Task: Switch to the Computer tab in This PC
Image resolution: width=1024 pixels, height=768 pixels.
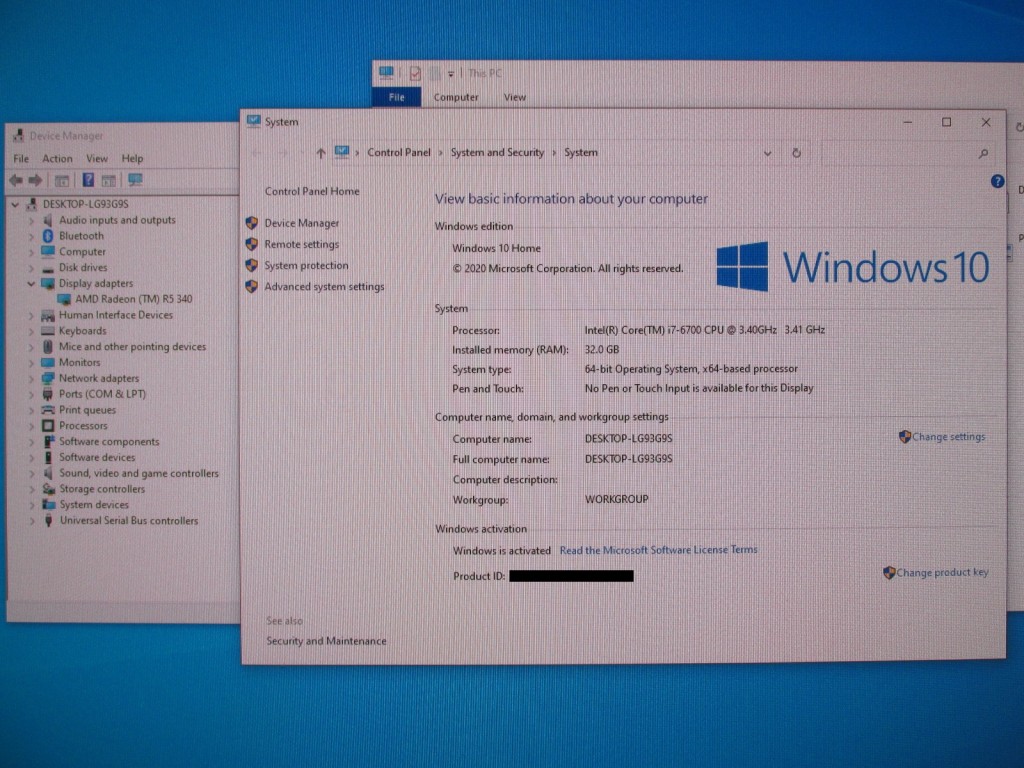Action: (x=456, y=97)
